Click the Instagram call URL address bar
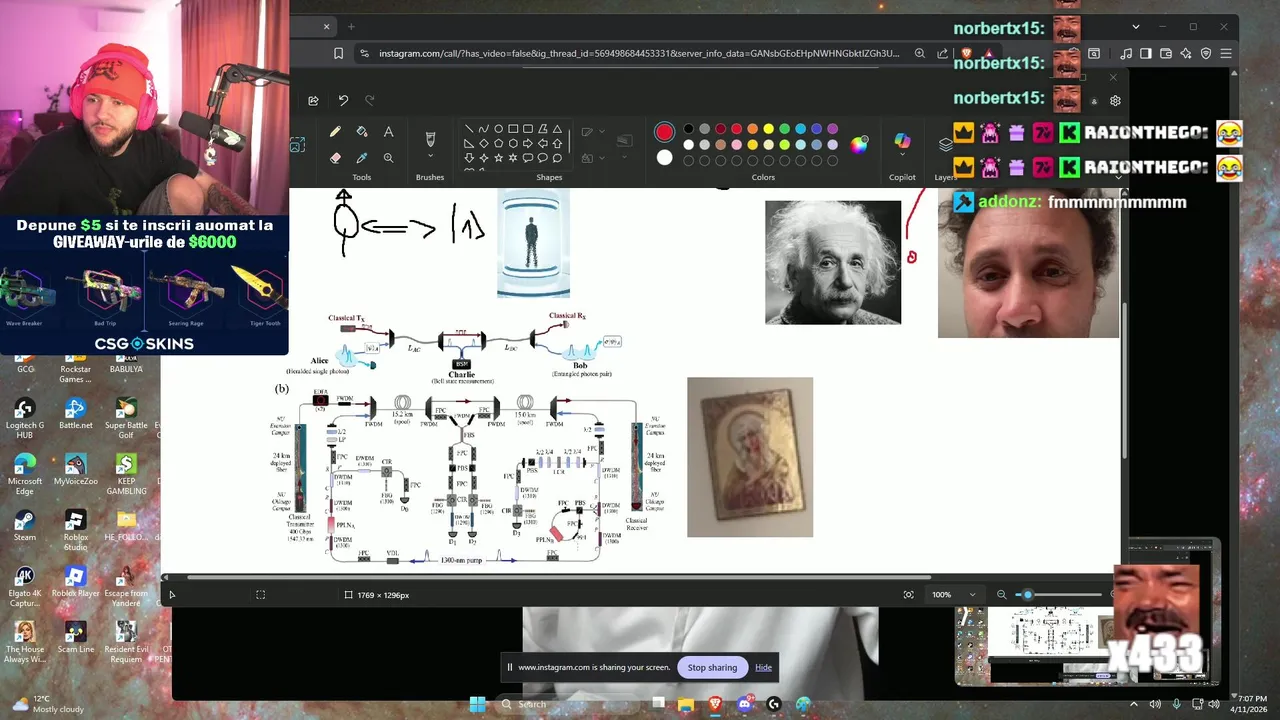 click(638, 54)
